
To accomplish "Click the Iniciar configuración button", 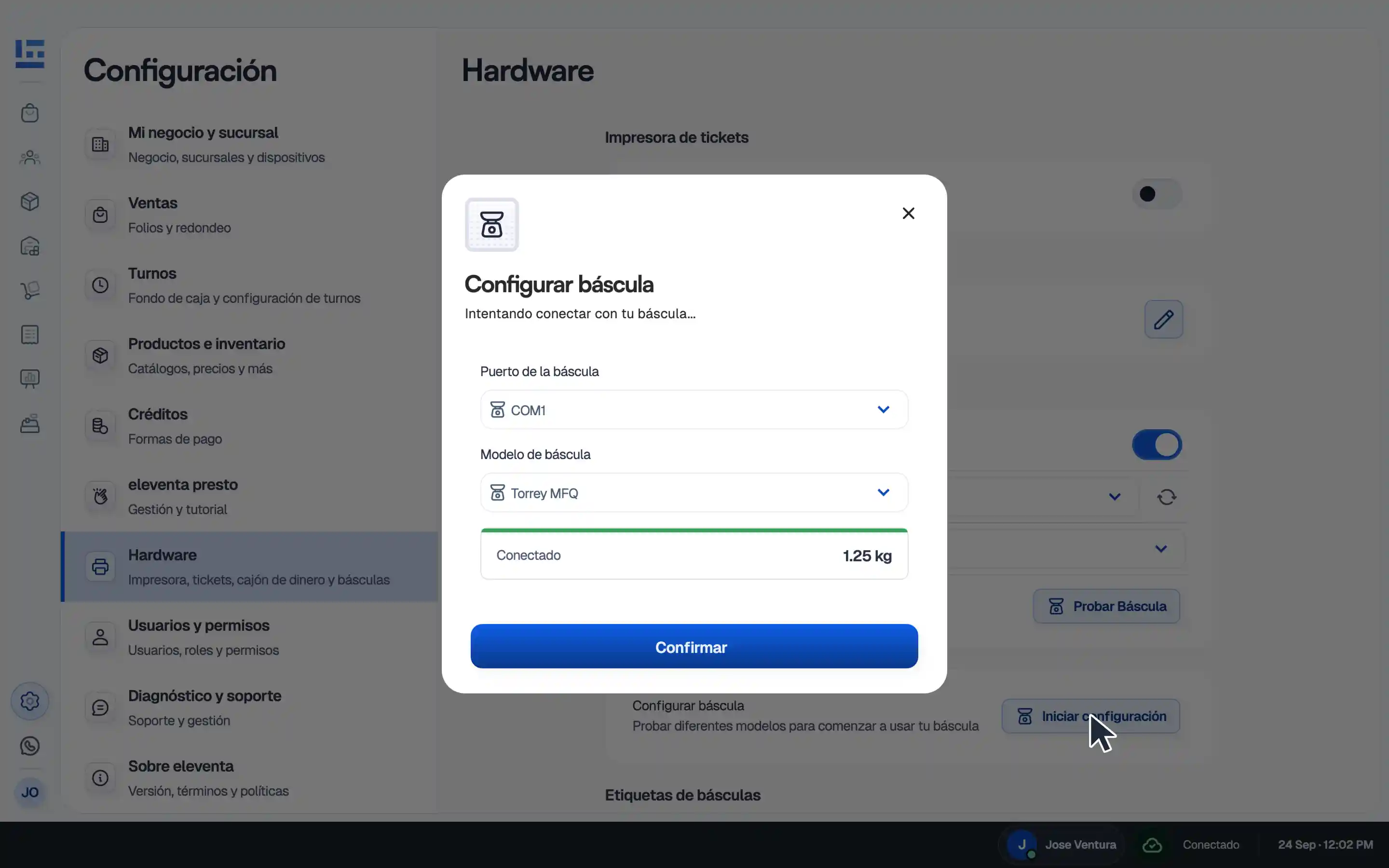I will pos(1090,716).
